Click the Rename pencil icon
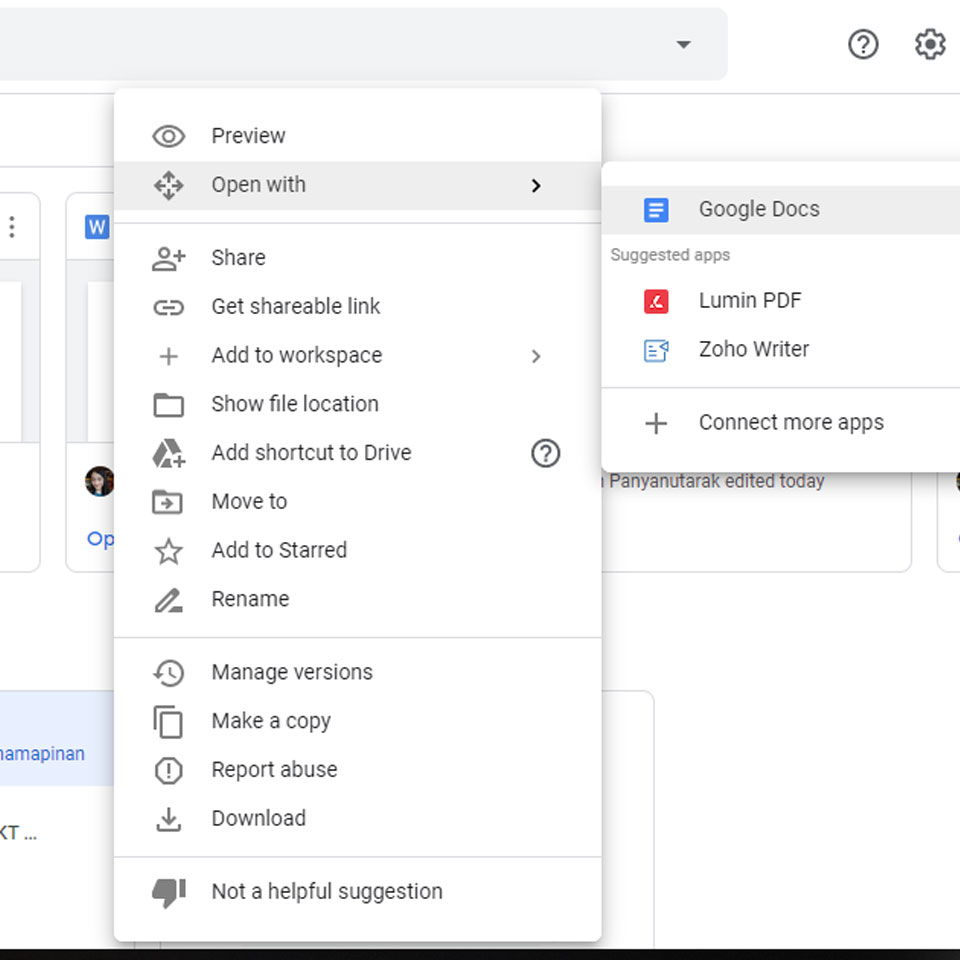The width and height of the screenshot is (960, 960). coord(168,600)
